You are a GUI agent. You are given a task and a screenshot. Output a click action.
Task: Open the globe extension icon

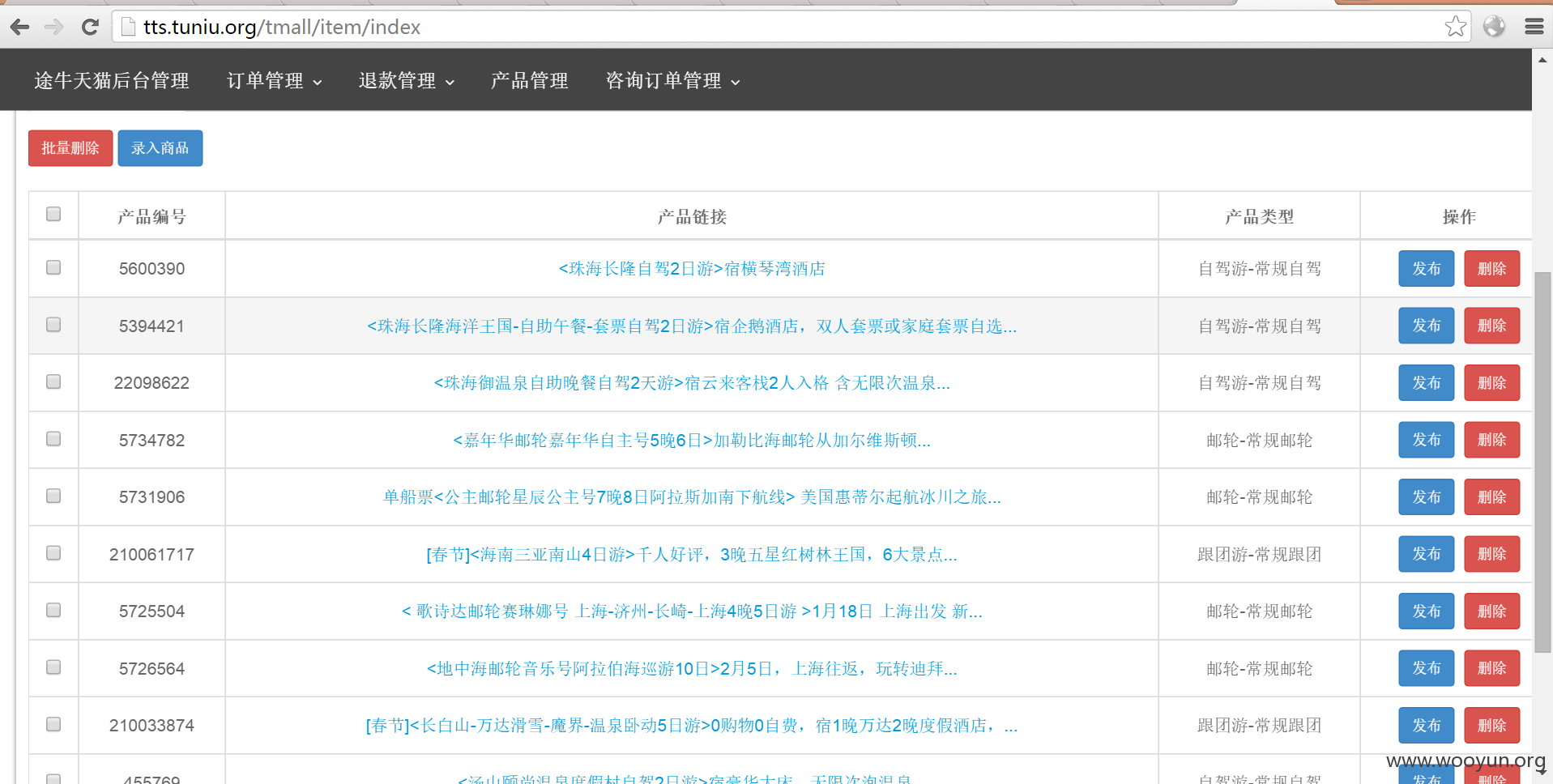click(x=1494, y=27)
